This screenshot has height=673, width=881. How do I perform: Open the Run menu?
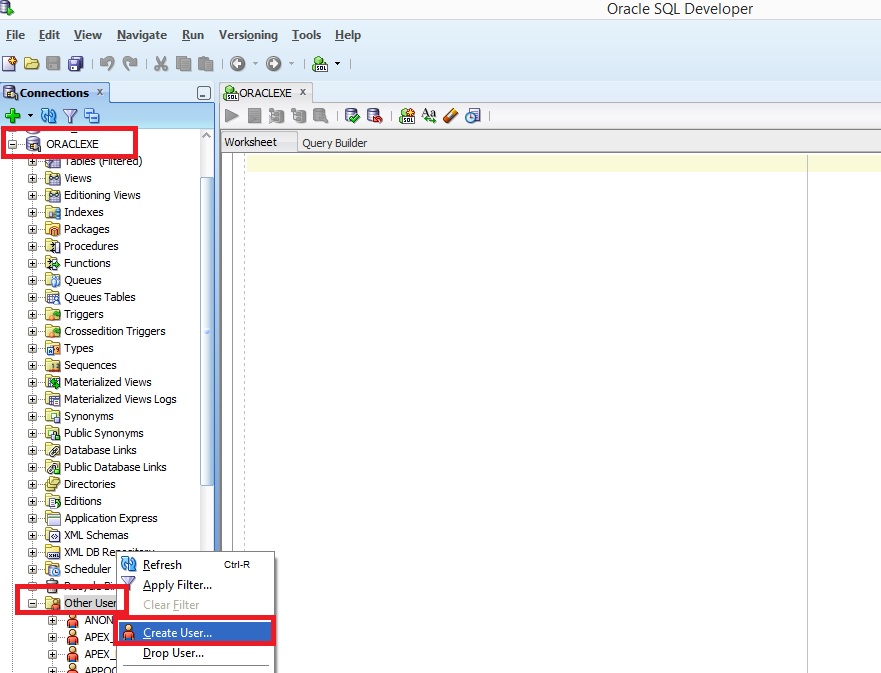193,35
